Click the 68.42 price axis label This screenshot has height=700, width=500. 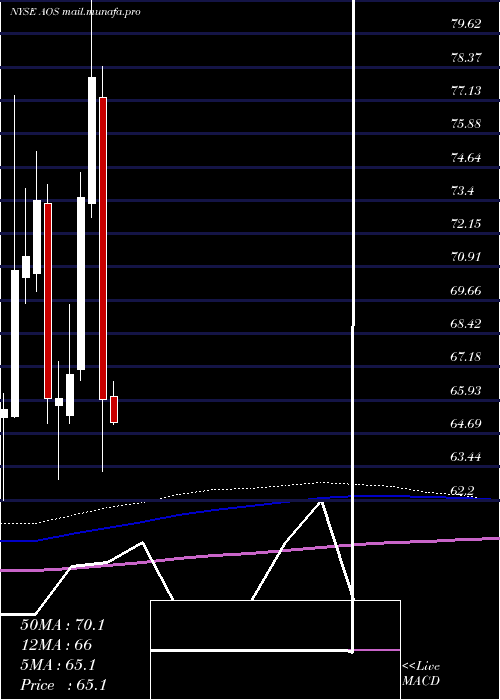pos(466,324)
